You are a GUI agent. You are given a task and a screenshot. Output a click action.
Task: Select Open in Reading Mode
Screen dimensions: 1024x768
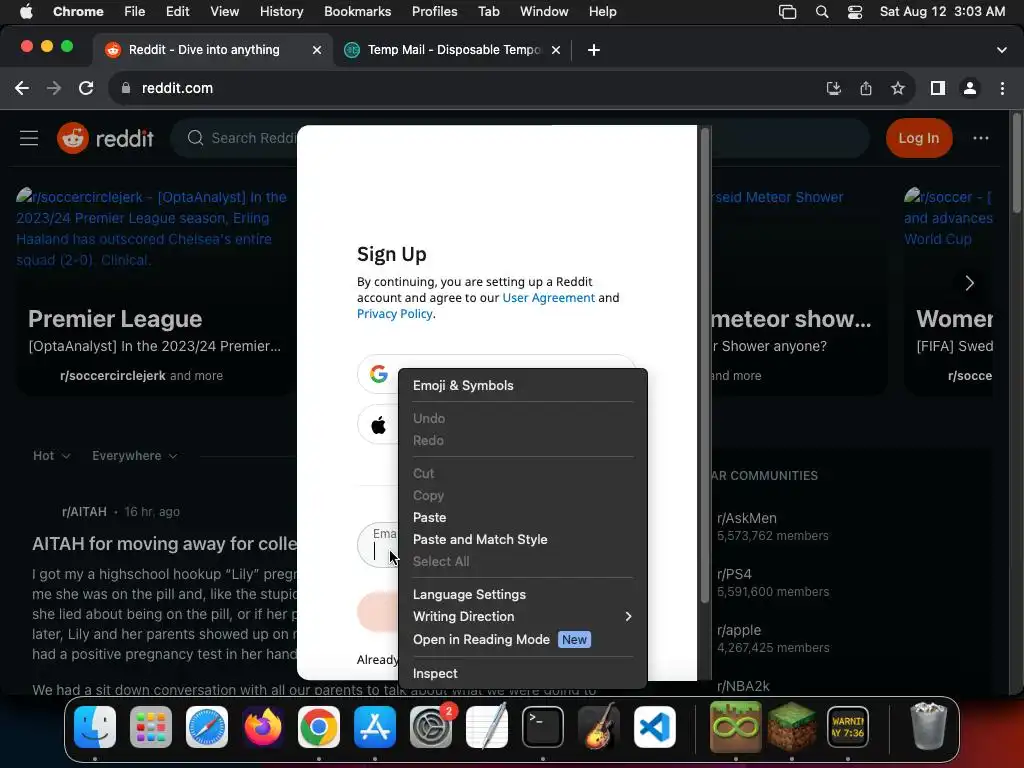522,639
